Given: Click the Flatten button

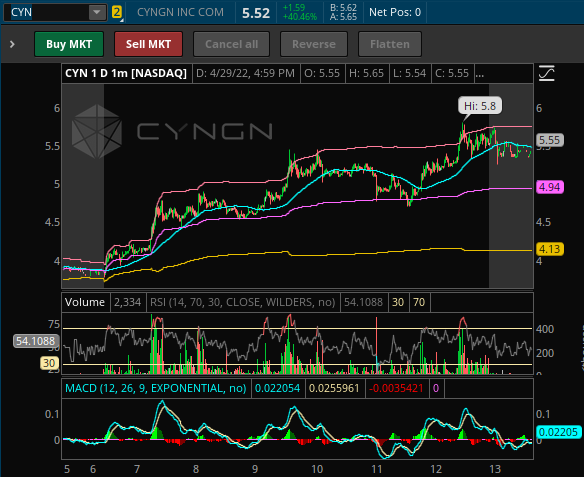Looking at the screenshot, I should (390, 44).
